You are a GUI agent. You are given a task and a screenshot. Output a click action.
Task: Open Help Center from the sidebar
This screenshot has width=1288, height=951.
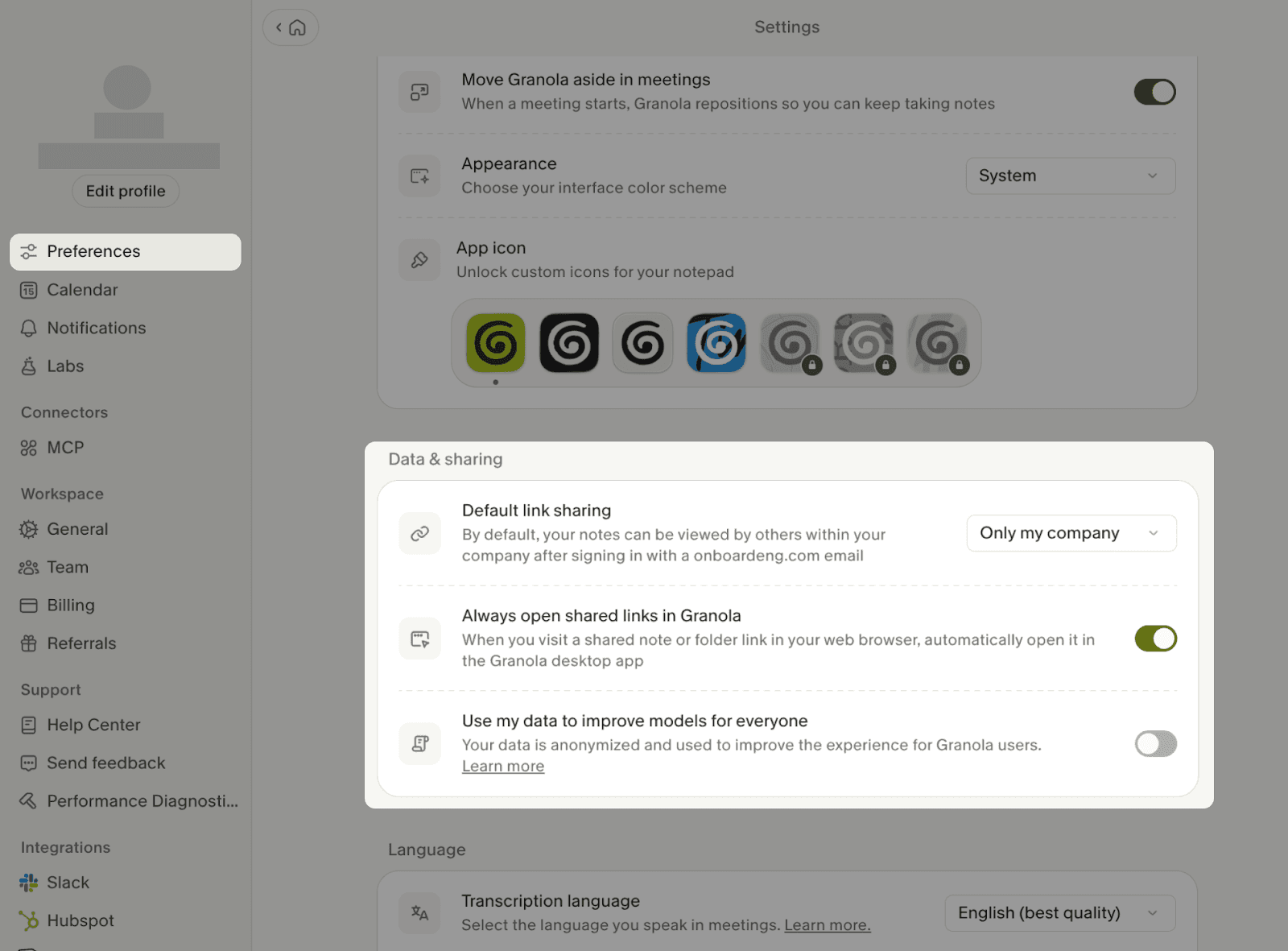[126, 725]
